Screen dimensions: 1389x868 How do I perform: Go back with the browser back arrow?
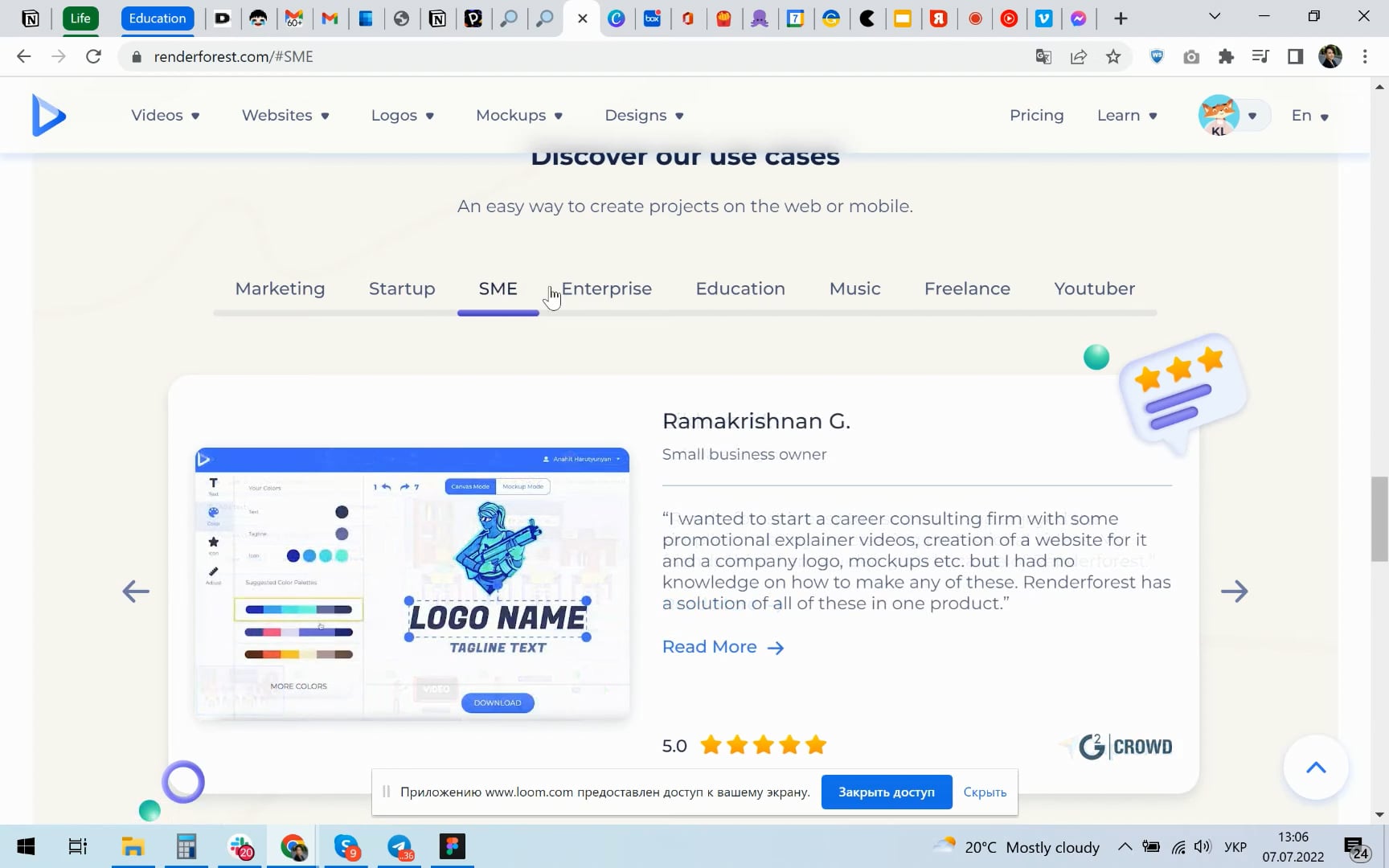23,56
